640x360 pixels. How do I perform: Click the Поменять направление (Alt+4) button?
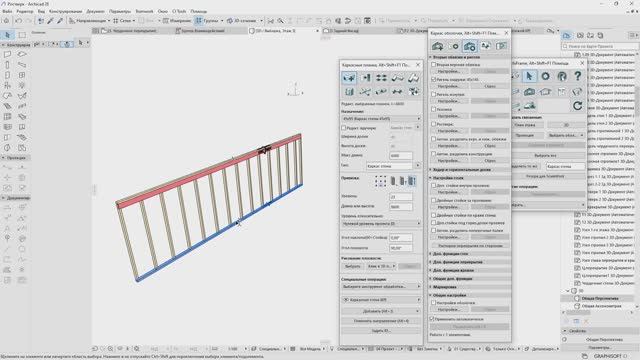coord(381,321)
